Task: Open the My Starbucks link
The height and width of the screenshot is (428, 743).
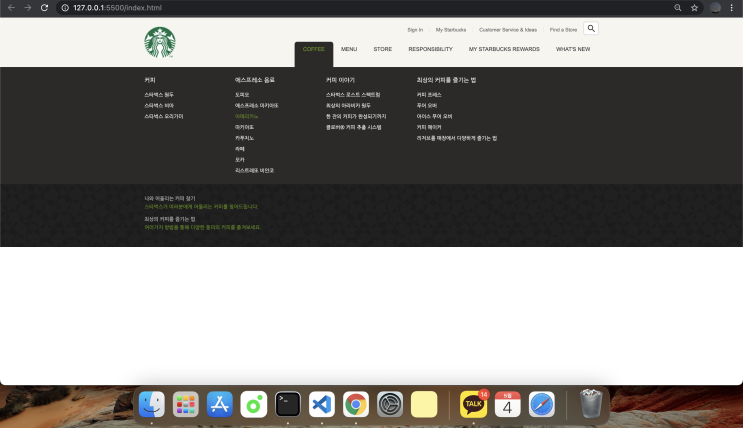Action: pyautogui.click(x=451, y=30)
